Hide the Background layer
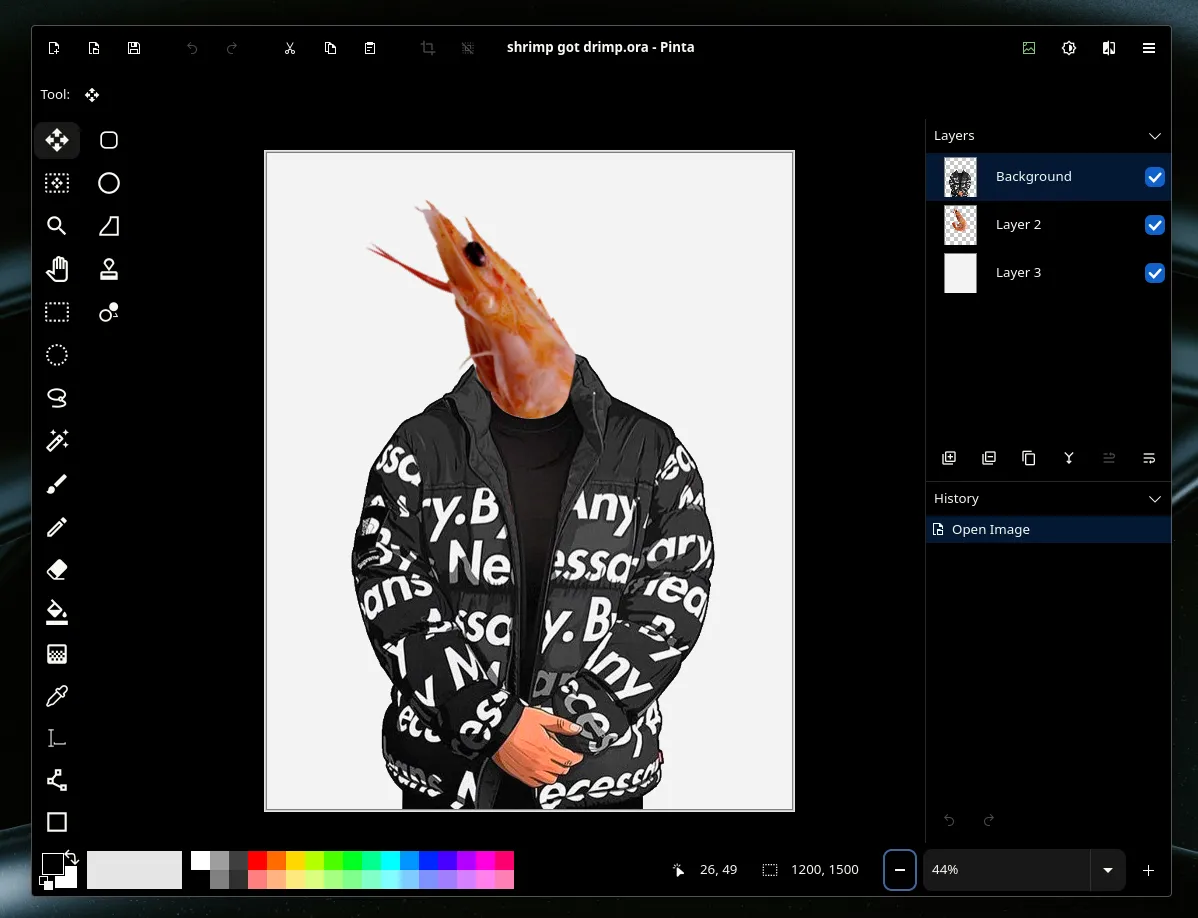1198x918 pixels. [x=1154, y=177]
